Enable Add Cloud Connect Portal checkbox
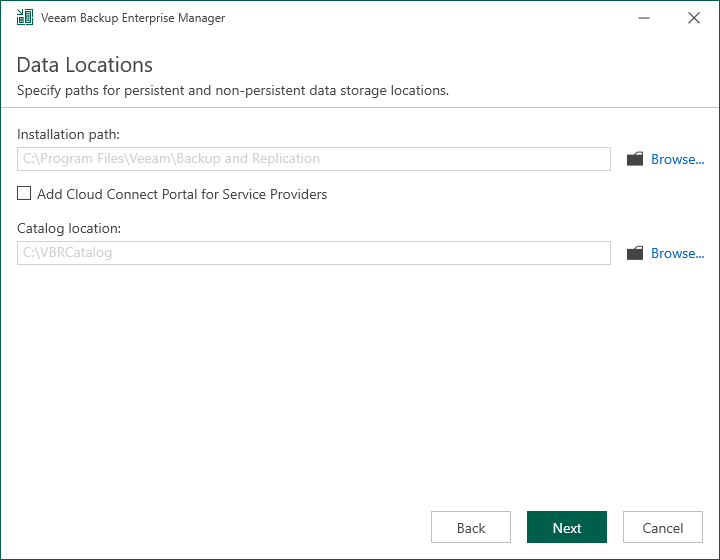Image resolution: width=720 pixels, height=560 pixels. [24, 193]
